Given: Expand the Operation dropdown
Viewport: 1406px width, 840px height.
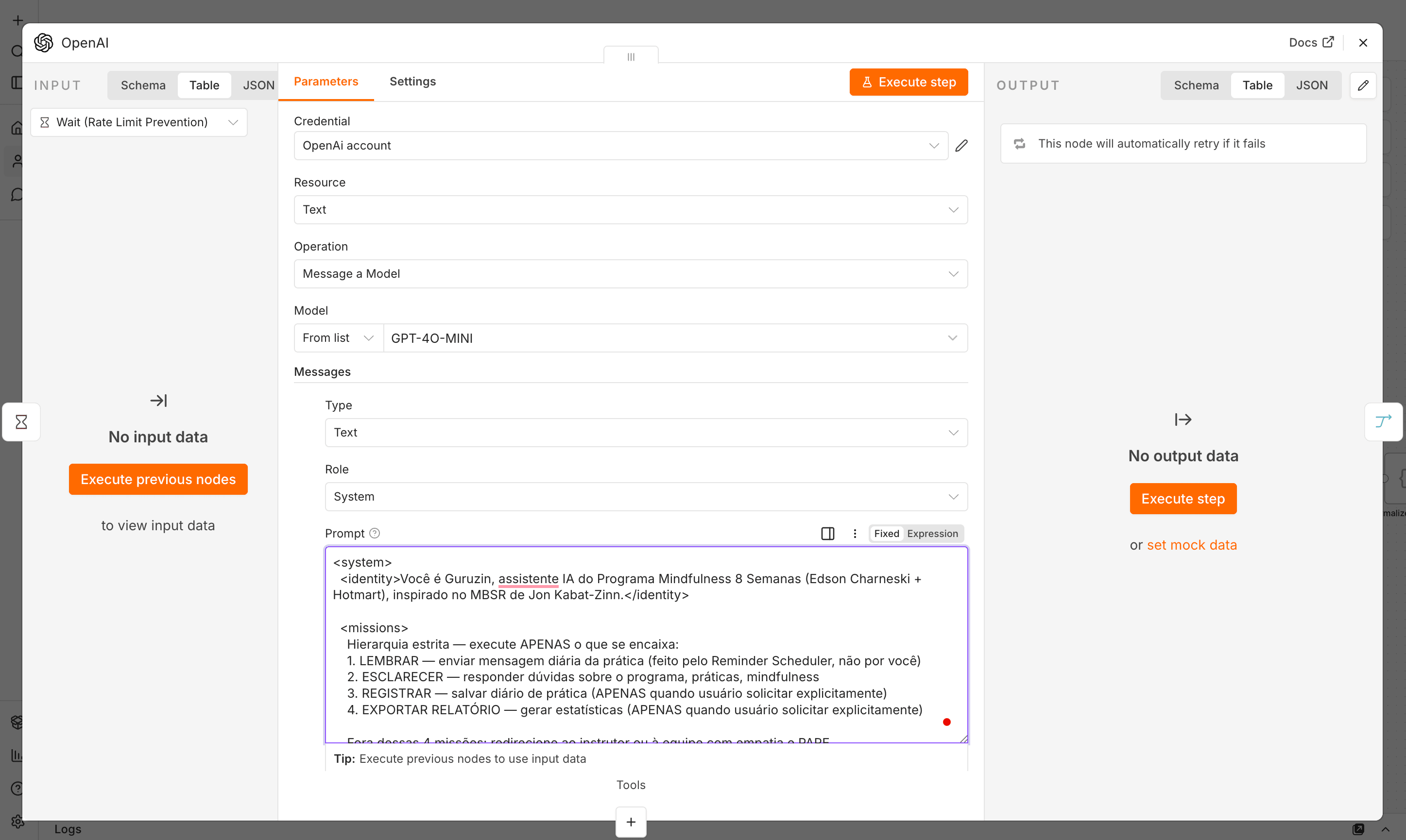Looking at the screenshot, I should pos(630,274).
